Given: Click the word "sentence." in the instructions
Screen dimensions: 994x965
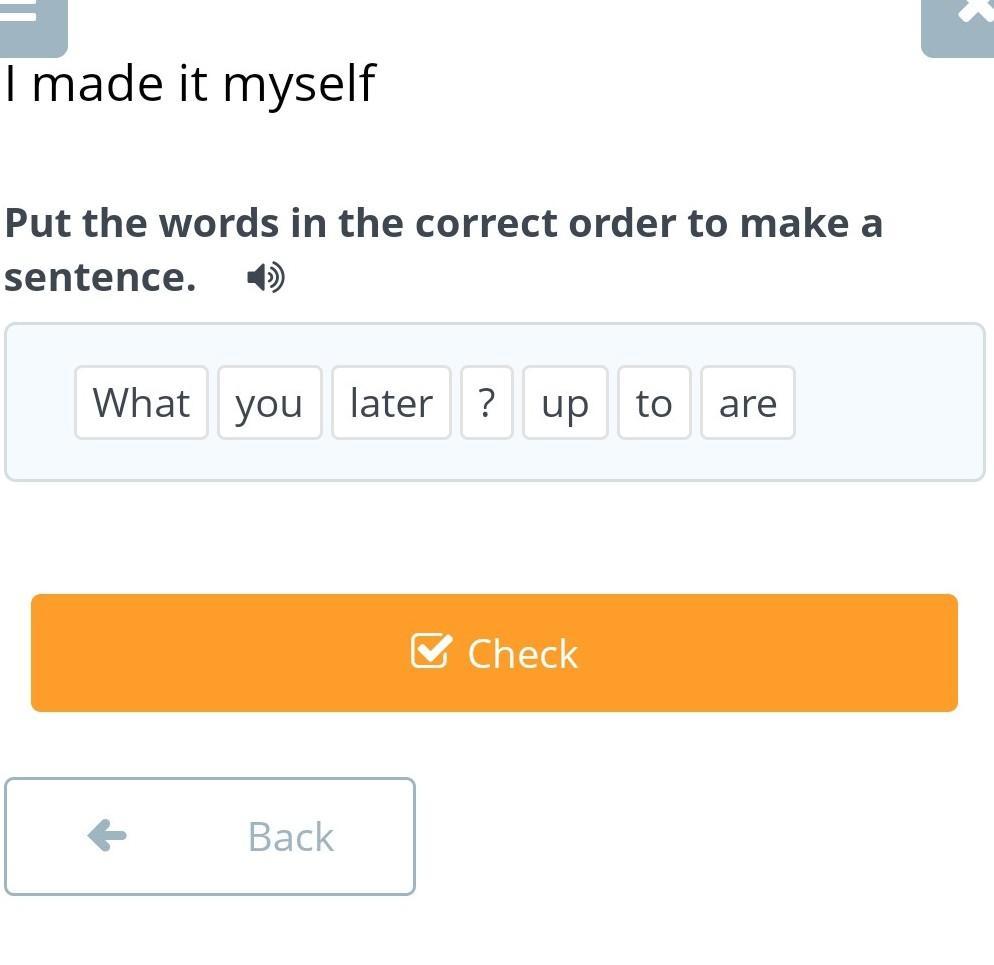Looking at the screenshot, I should coord(100,277).
